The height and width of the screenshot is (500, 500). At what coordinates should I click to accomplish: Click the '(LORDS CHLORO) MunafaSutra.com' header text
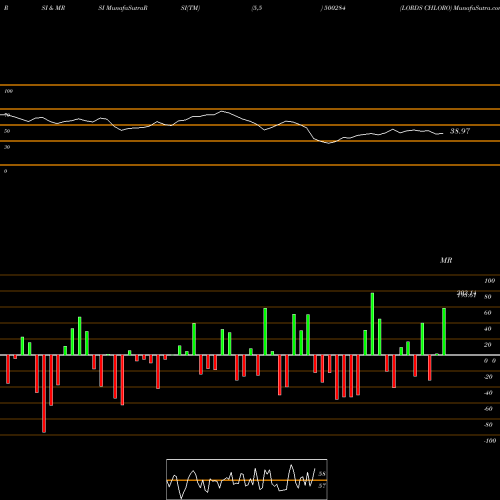(450, 8)
